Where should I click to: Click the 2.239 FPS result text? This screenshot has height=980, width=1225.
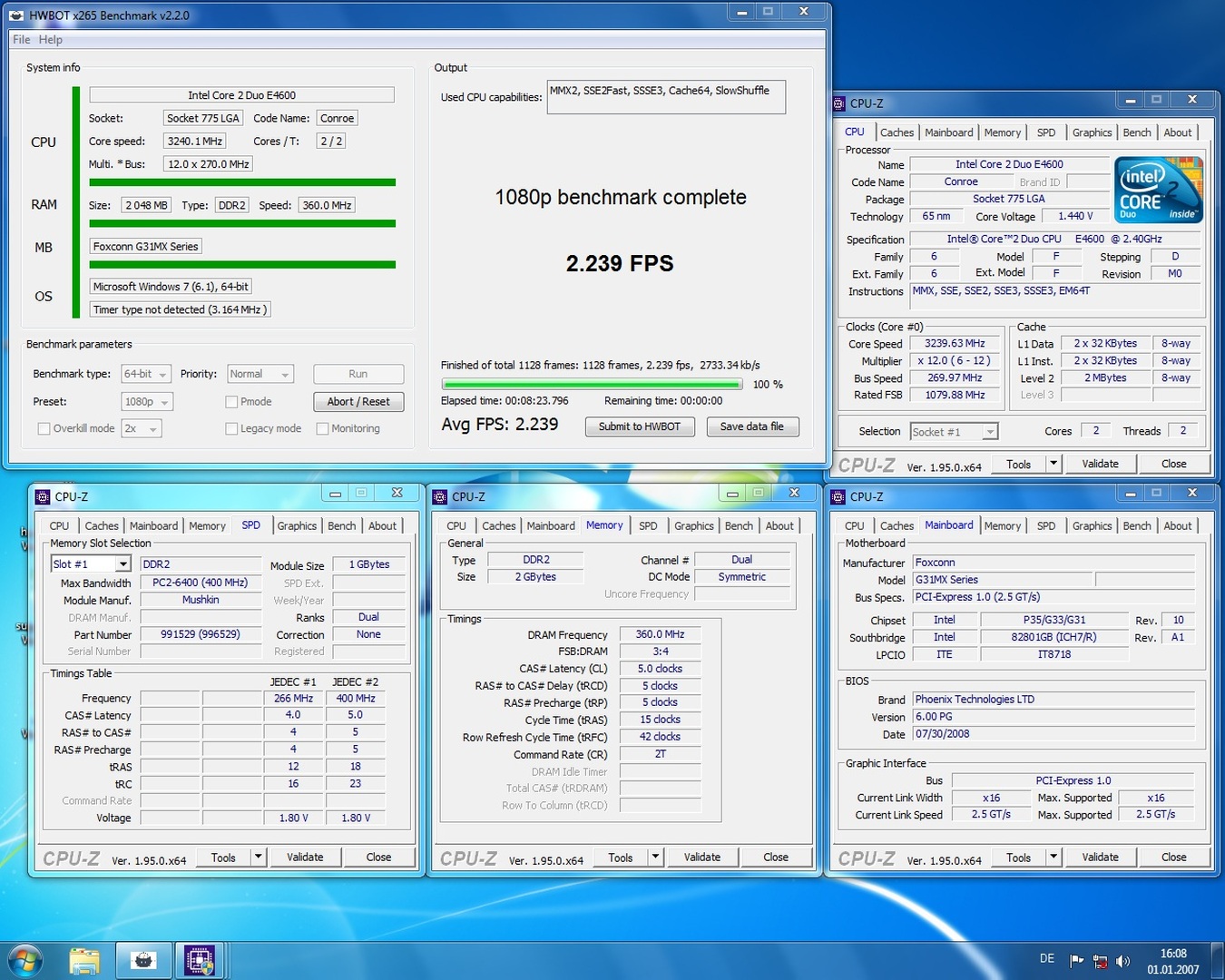tap(620, 264)
